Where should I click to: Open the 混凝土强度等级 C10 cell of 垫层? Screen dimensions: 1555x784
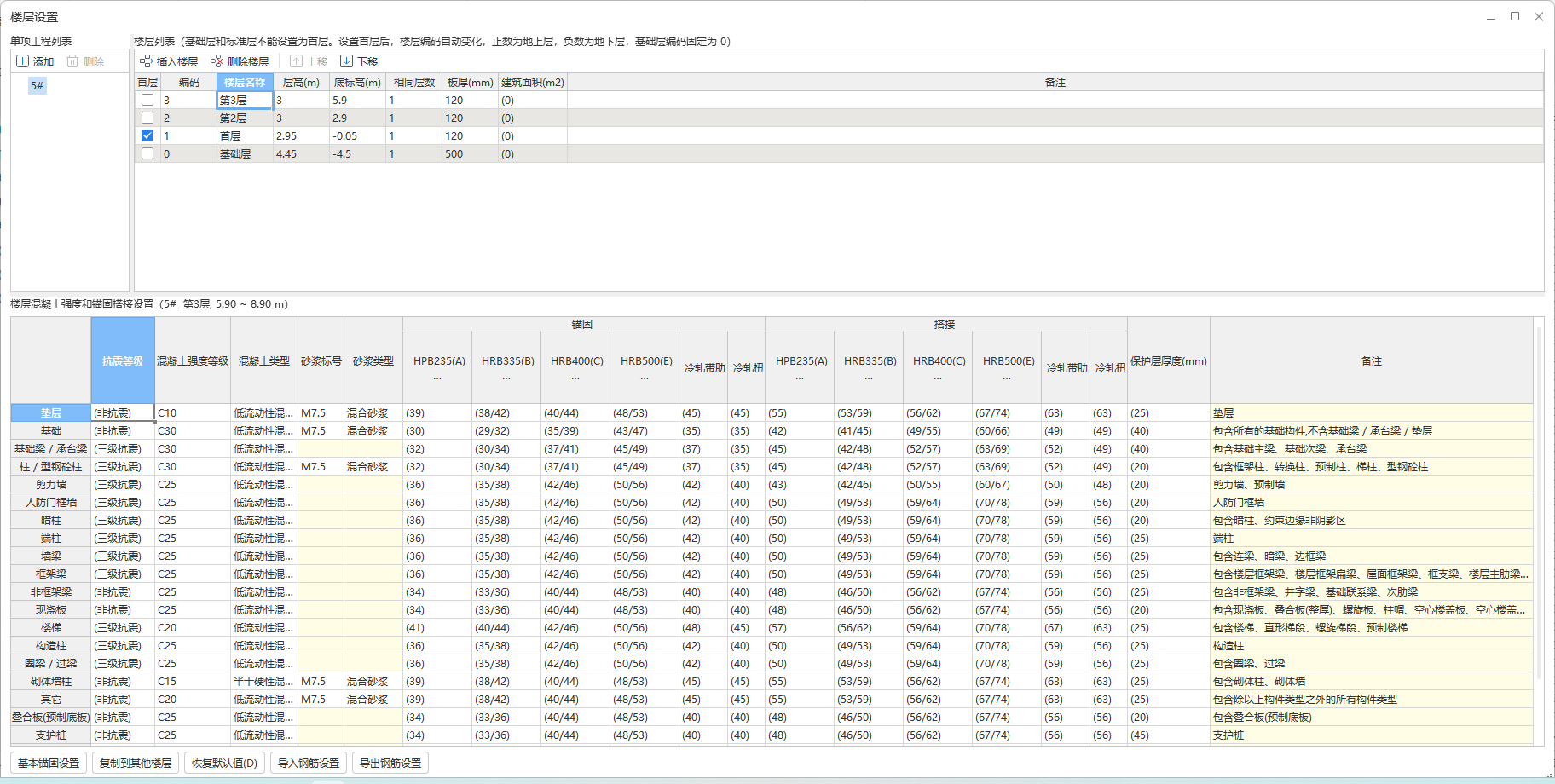click(x=193, y=413)
